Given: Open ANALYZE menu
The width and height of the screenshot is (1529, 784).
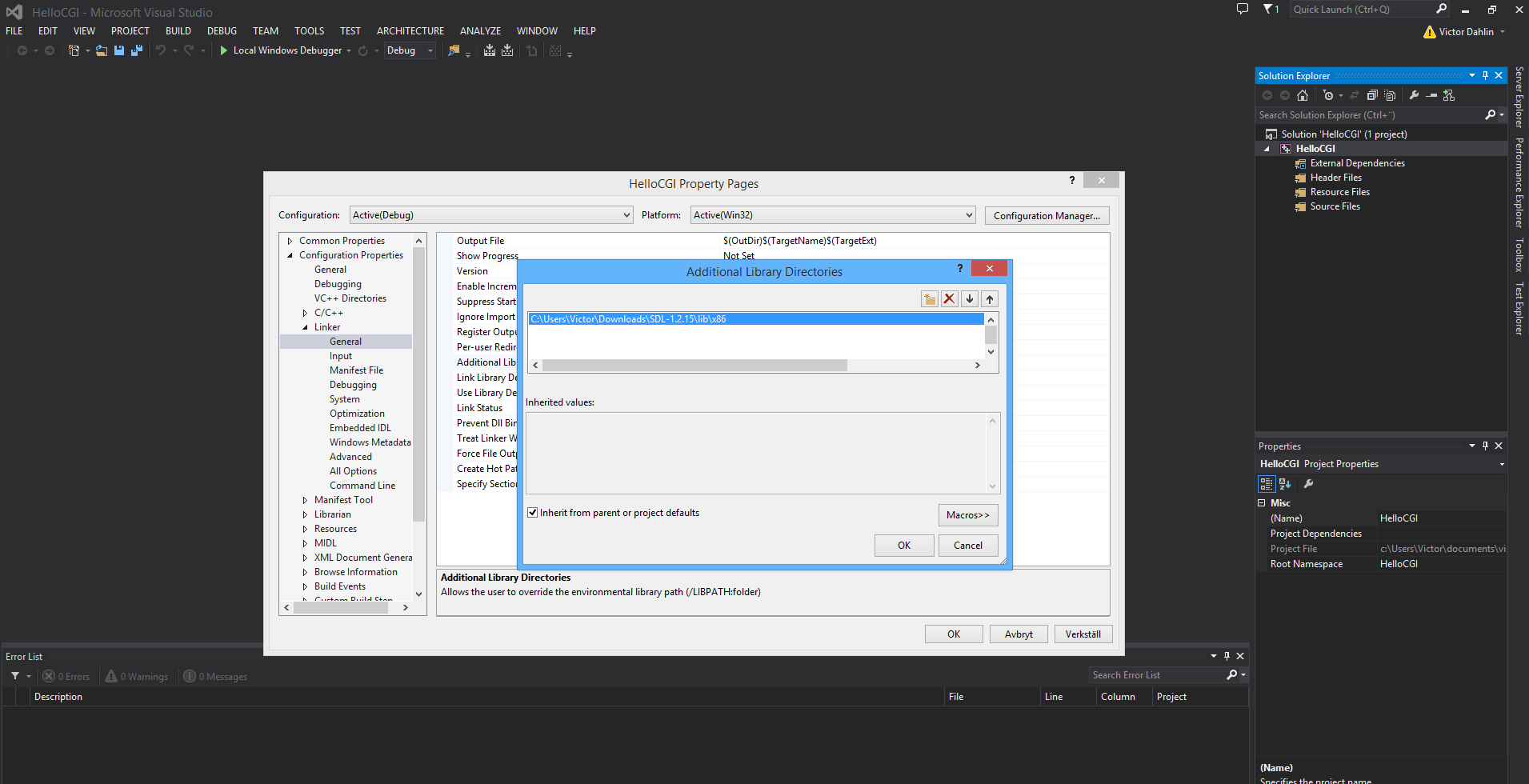Looking at the screenshot, I should point(480,31).
